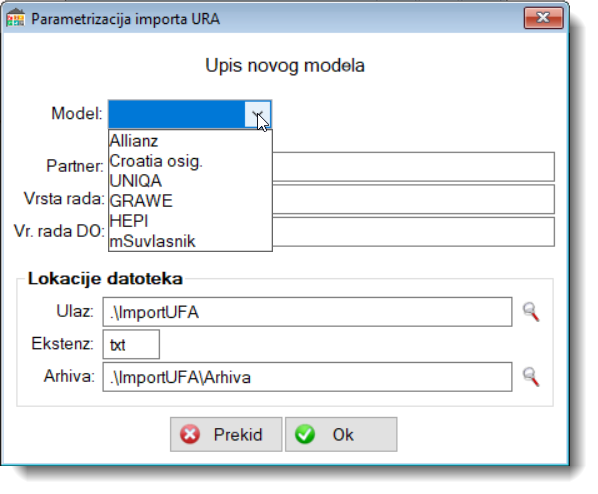The height and width of the screenshot is (494, 598).
Task: Click the application icon in title bar
Action: (15, 18)
